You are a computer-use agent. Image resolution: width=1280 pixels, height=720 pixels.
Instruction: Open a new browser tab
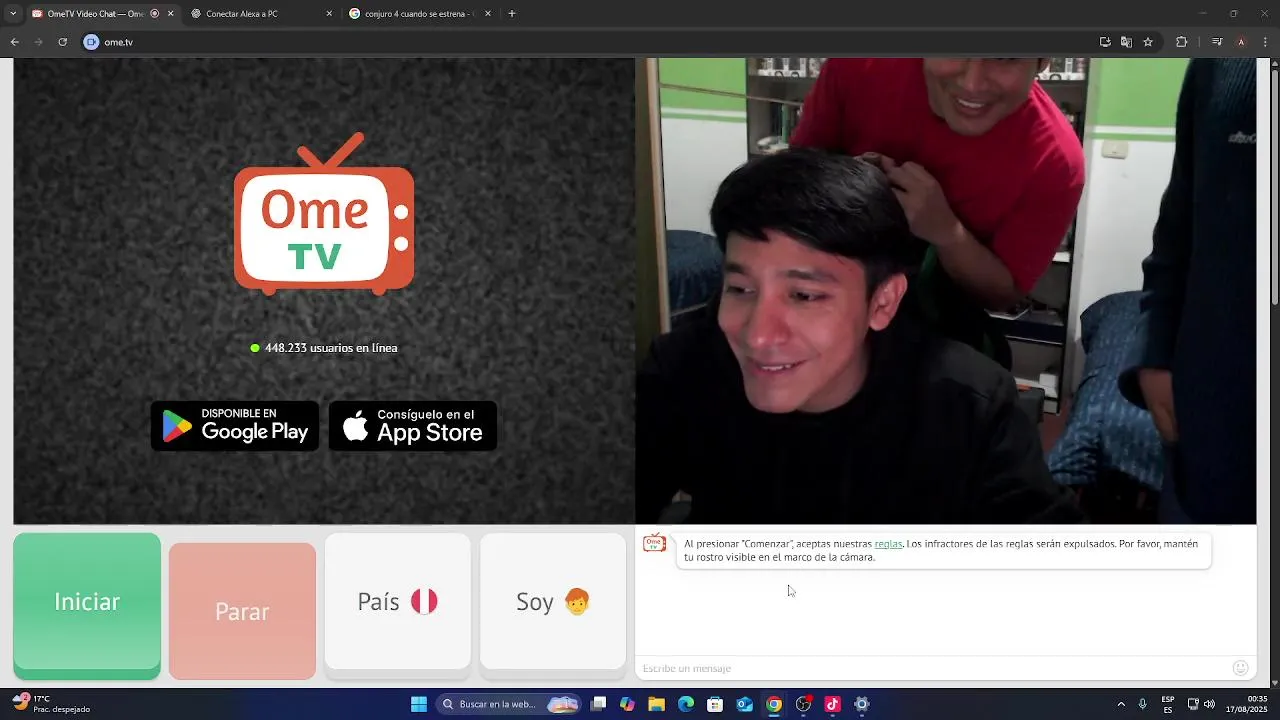(512, 14)
